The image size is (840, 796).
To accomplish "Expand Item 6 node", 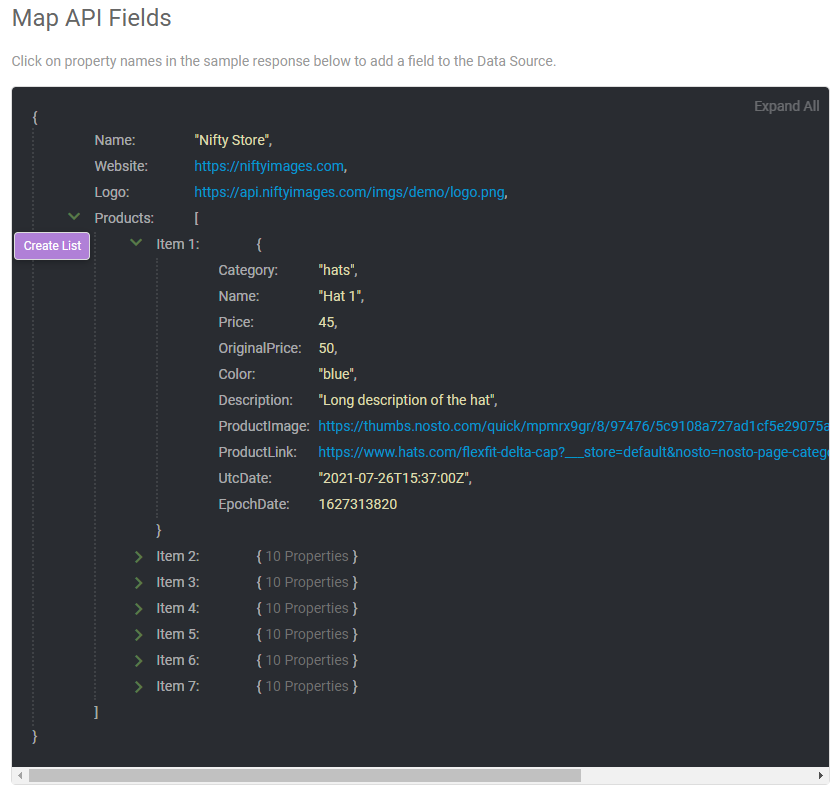I will pyautogui.click(x=139, y=659).
